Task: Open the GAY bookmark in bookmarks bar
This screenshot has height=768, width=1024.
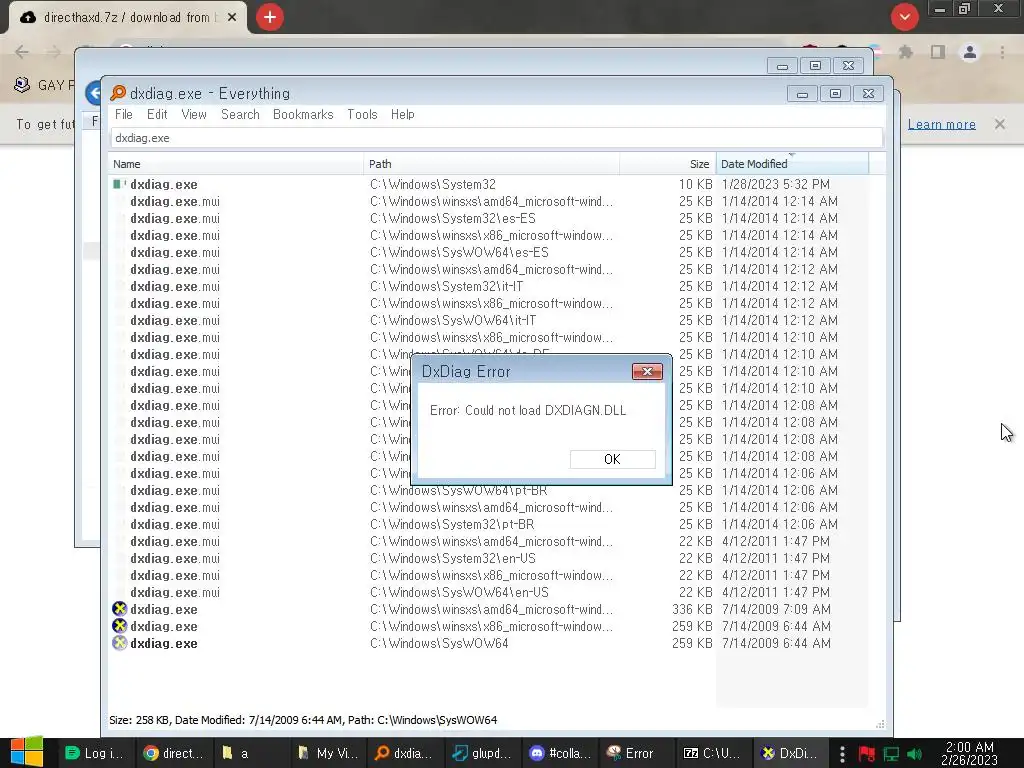Action: click(x=43, y=85)
